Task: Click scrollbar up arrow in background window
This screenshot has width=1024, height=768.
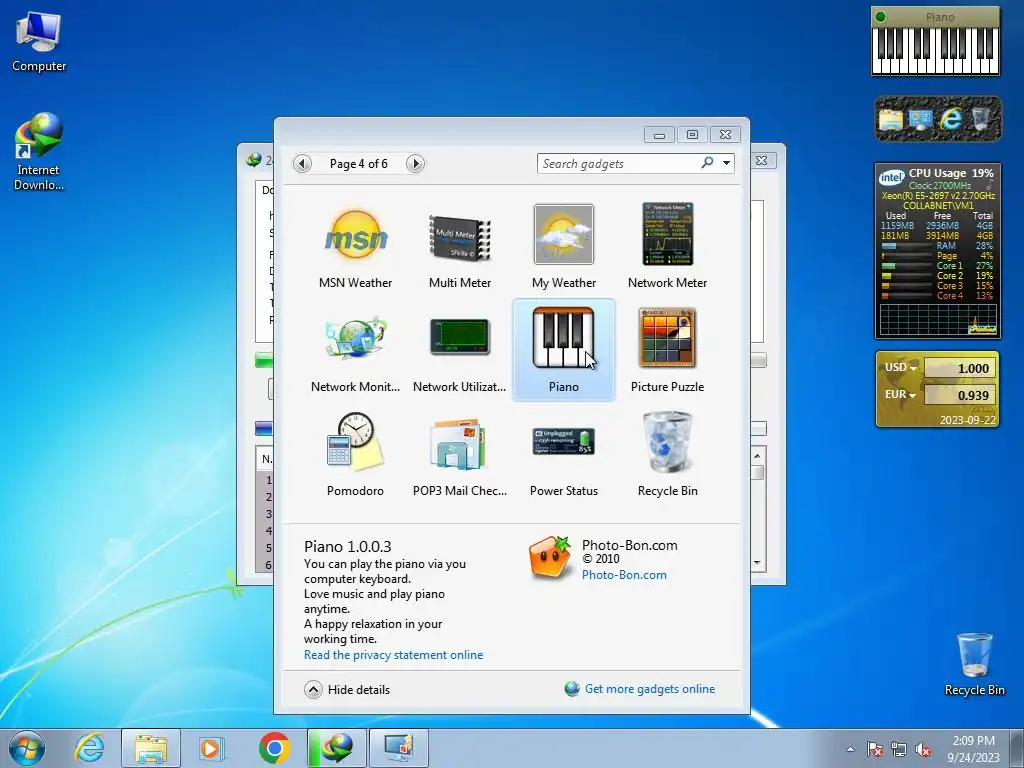Action: tap(758, 456)
